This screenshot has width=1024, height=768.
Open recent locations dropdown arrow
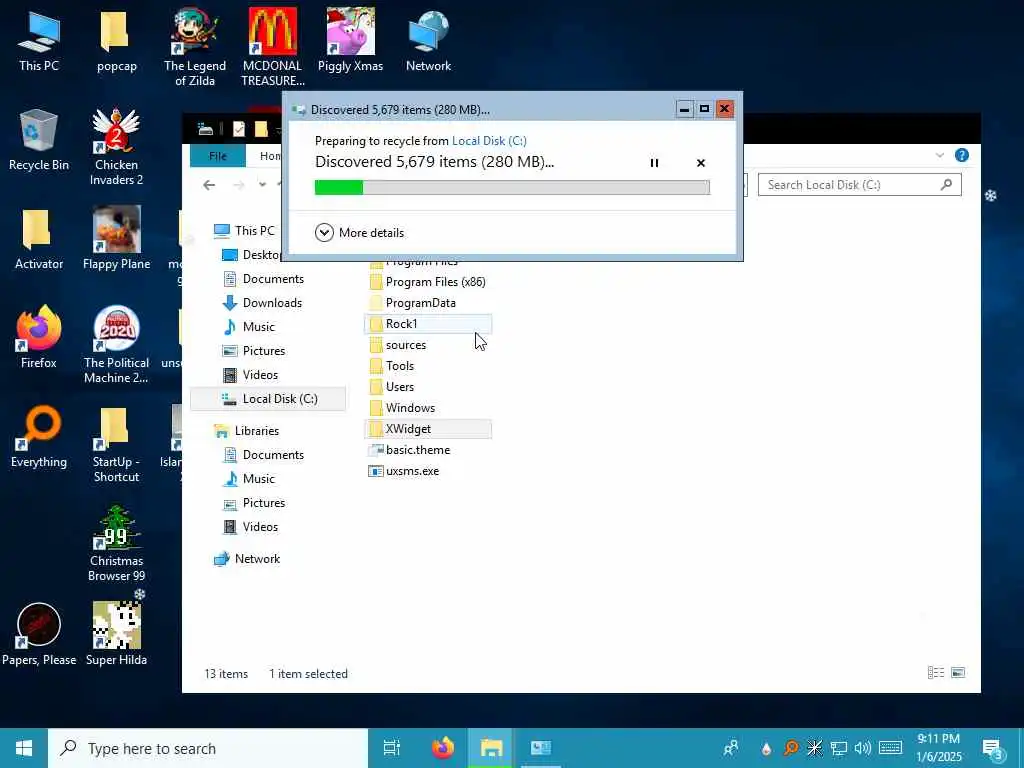[263, 185]
